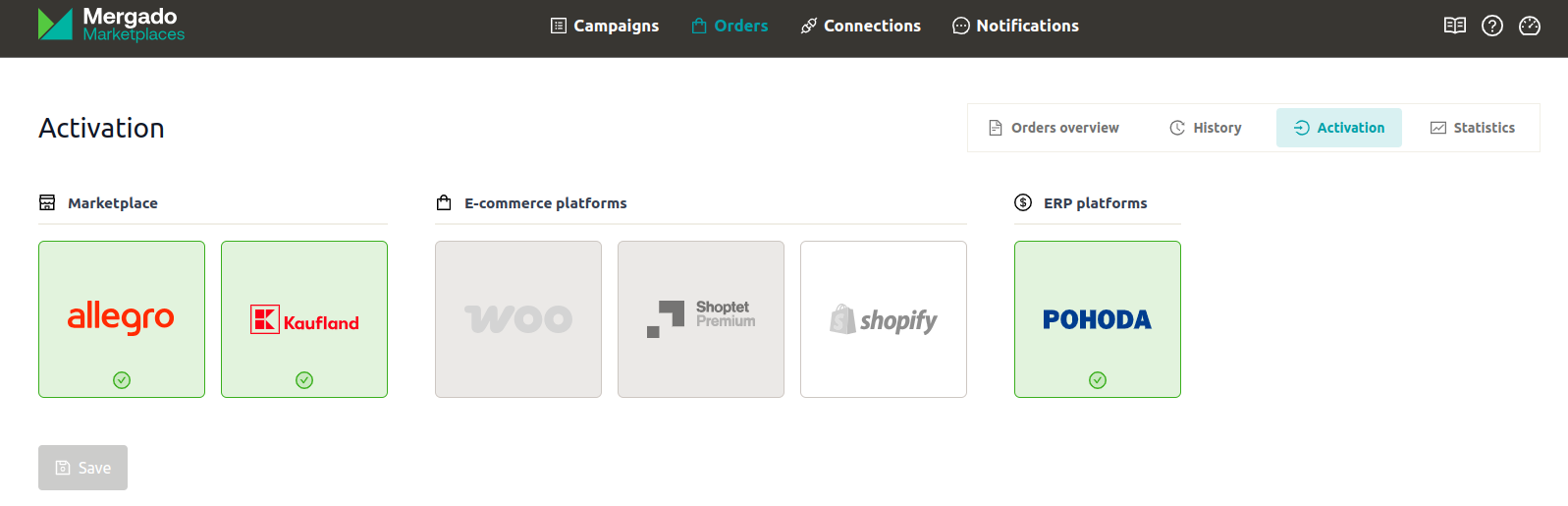Click the help question mark icon
1568x506 pixels.
tap(1491, 26)
